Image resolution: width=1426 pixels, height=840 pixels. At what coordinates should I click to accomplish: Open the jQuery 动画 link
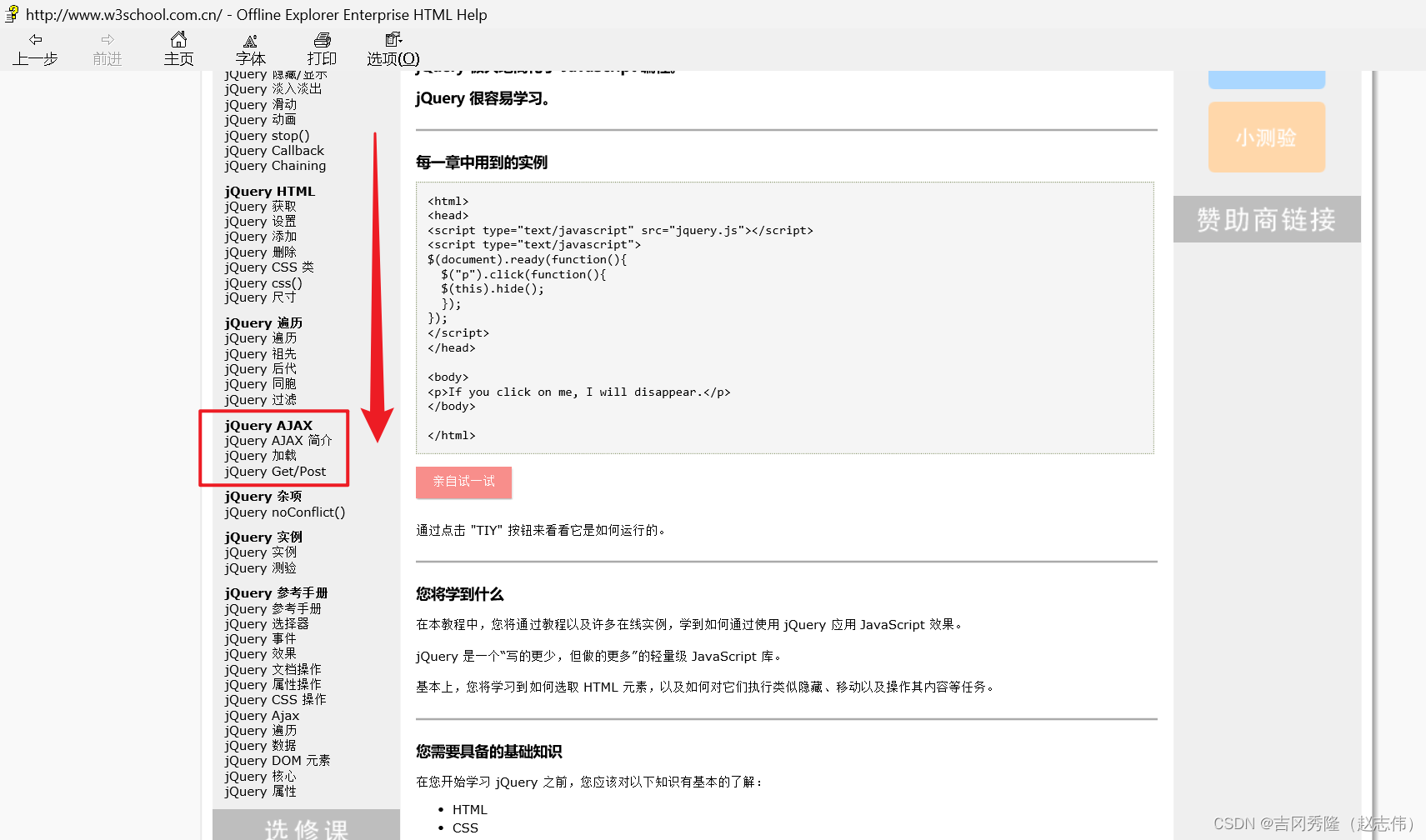pos(260,120)
